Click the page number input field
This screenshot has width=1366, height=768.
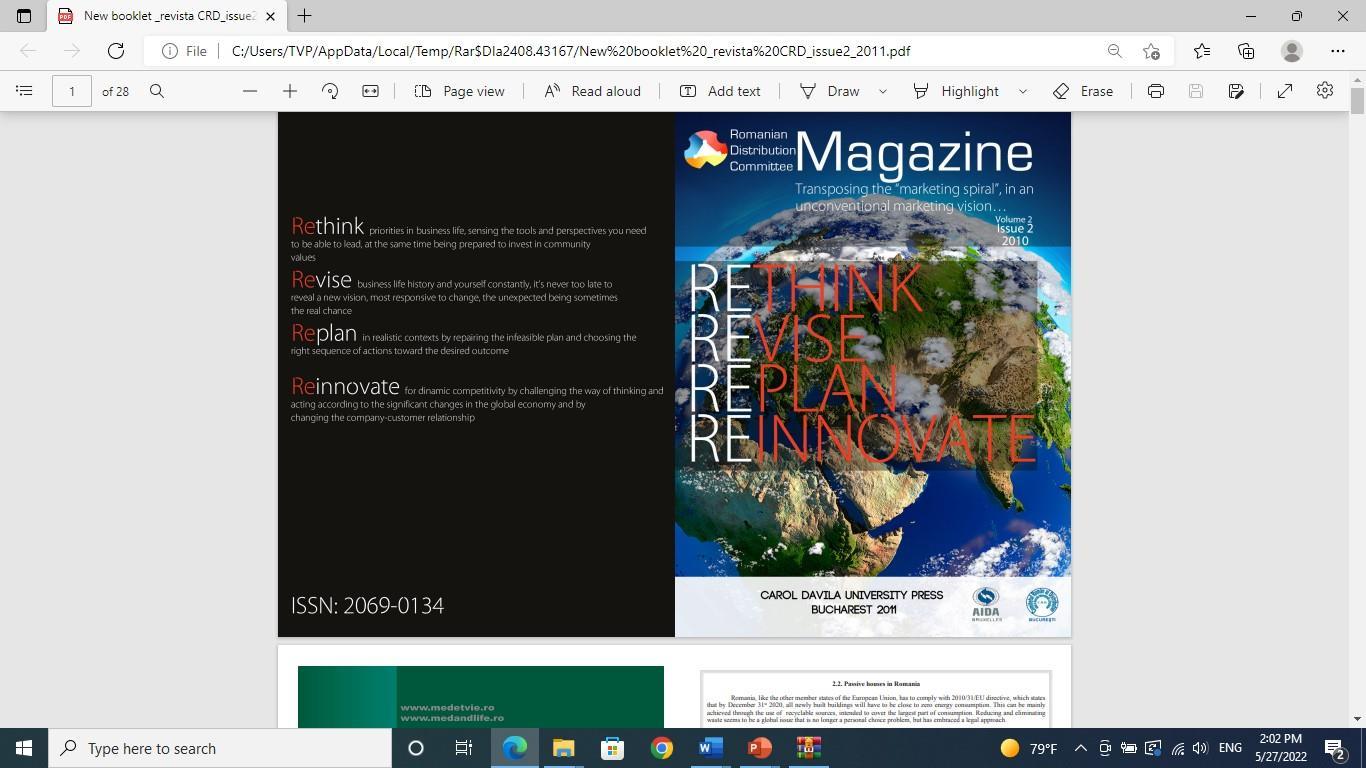(x=72, y=91)
